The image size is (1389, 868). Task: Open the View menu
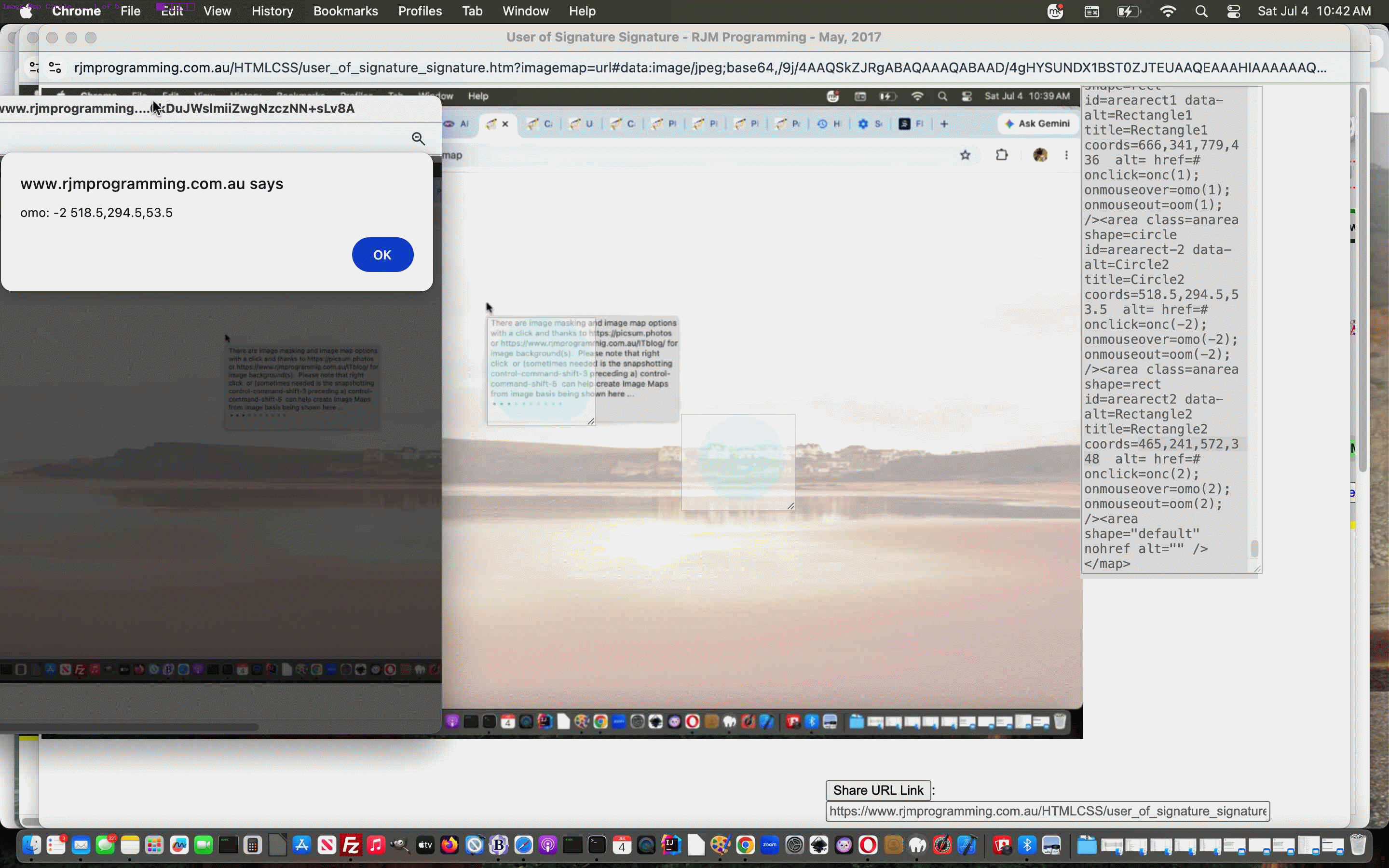pyautogui.click(x=217, y=11)
